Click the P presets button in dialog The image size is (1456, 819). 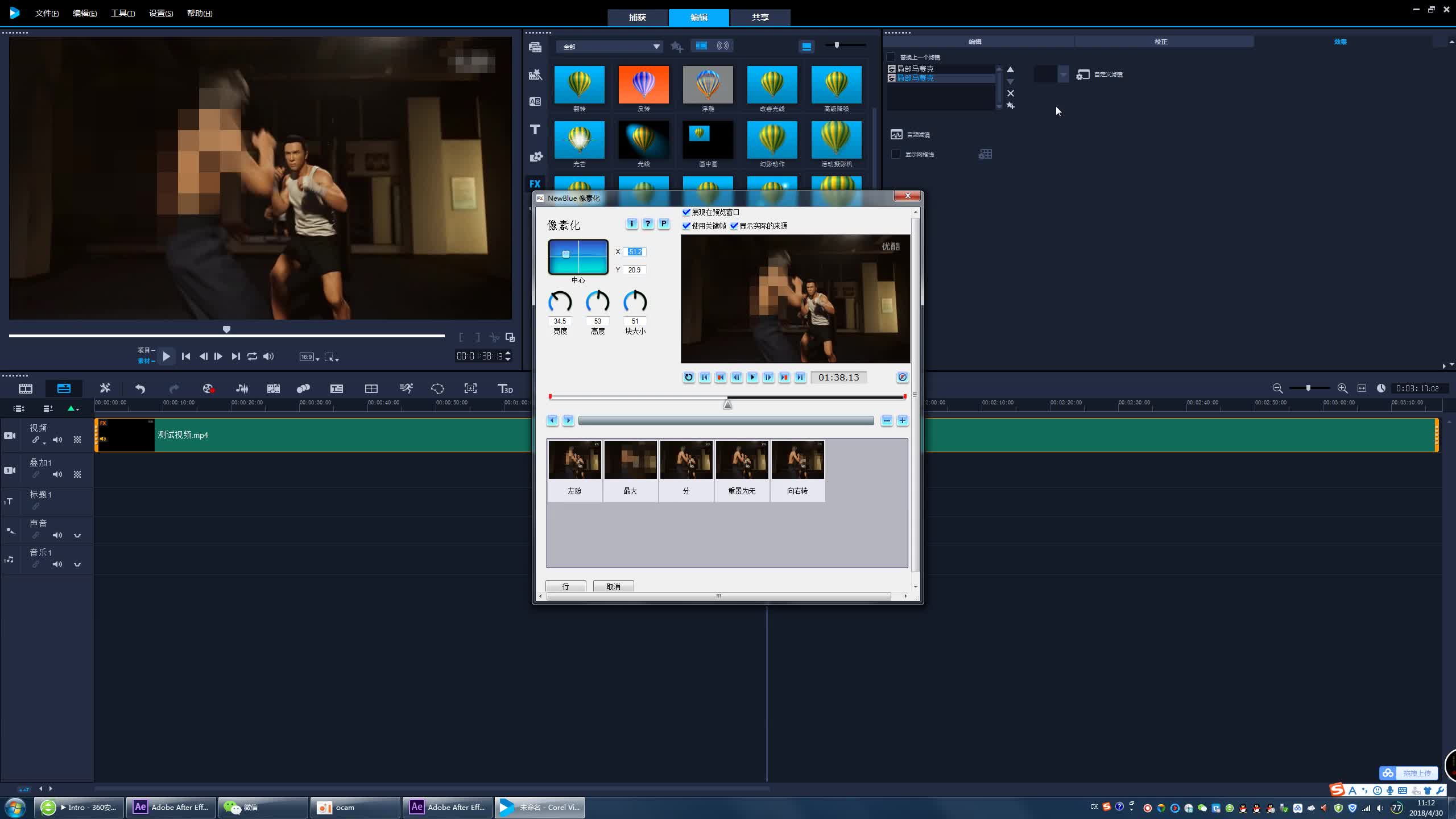pos(663,224)
